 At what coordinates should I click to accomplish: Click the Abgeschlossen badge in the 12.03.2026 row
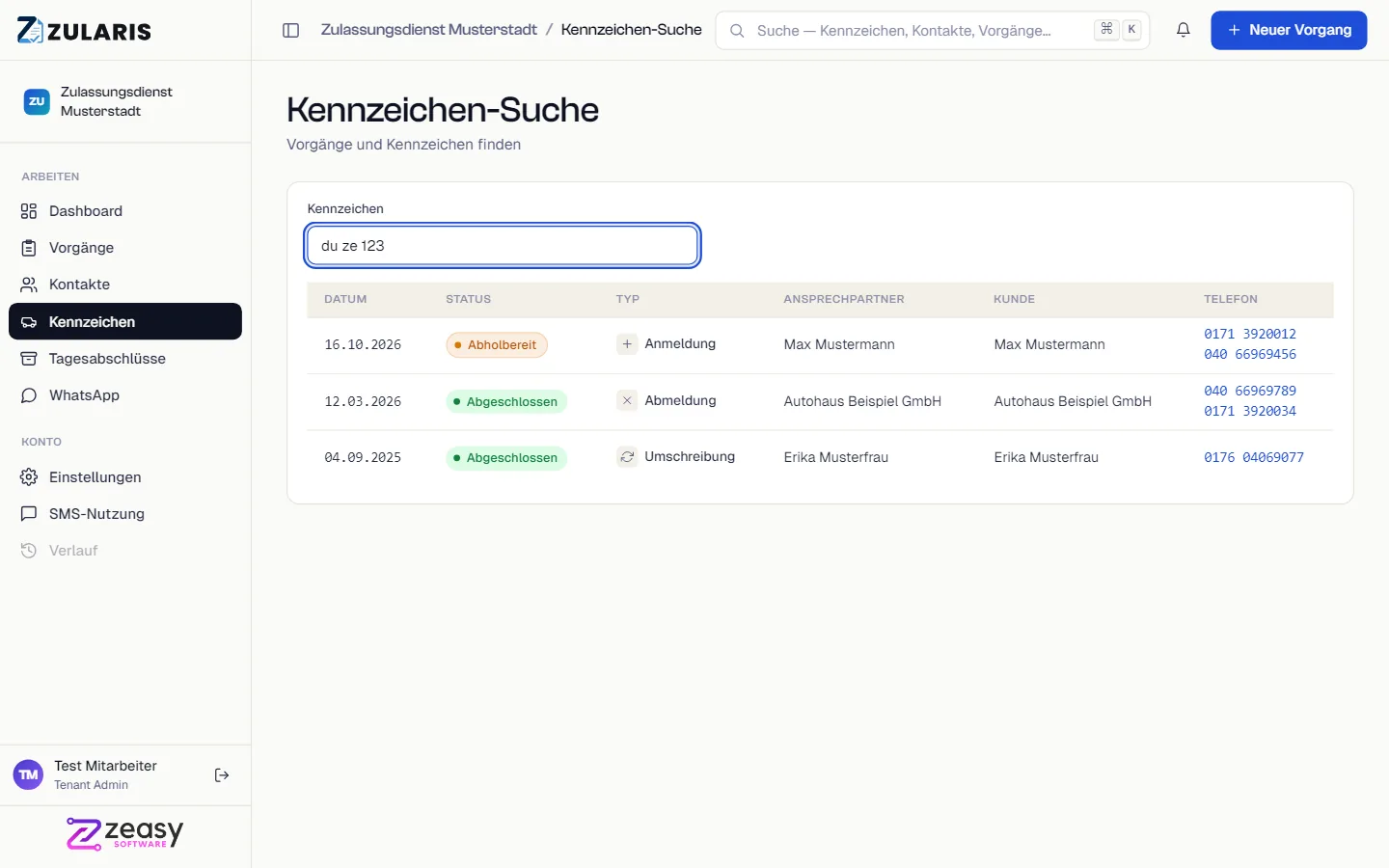[506, 401]
